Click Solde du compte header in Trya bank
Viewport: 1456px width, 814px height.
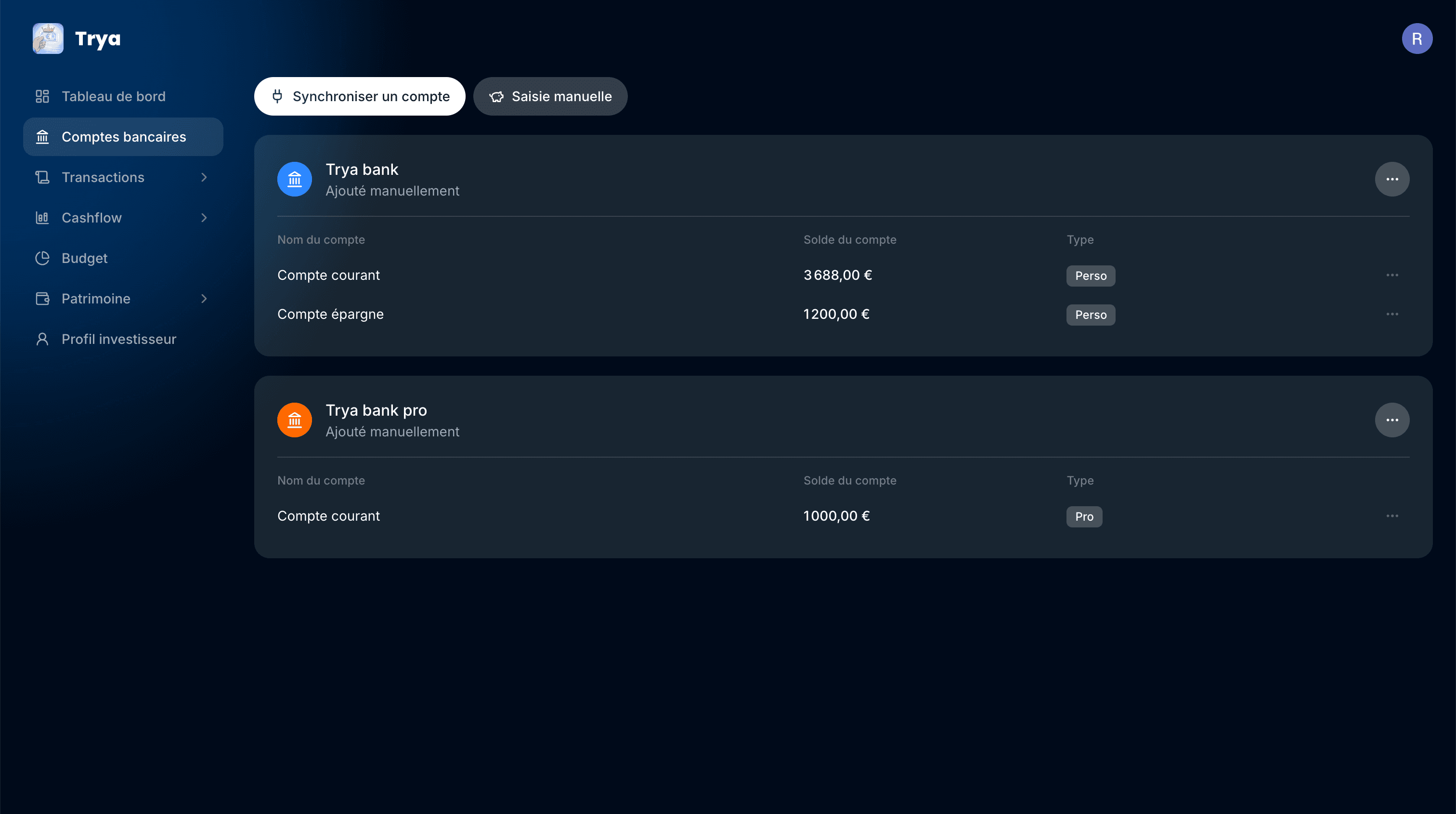849,240
